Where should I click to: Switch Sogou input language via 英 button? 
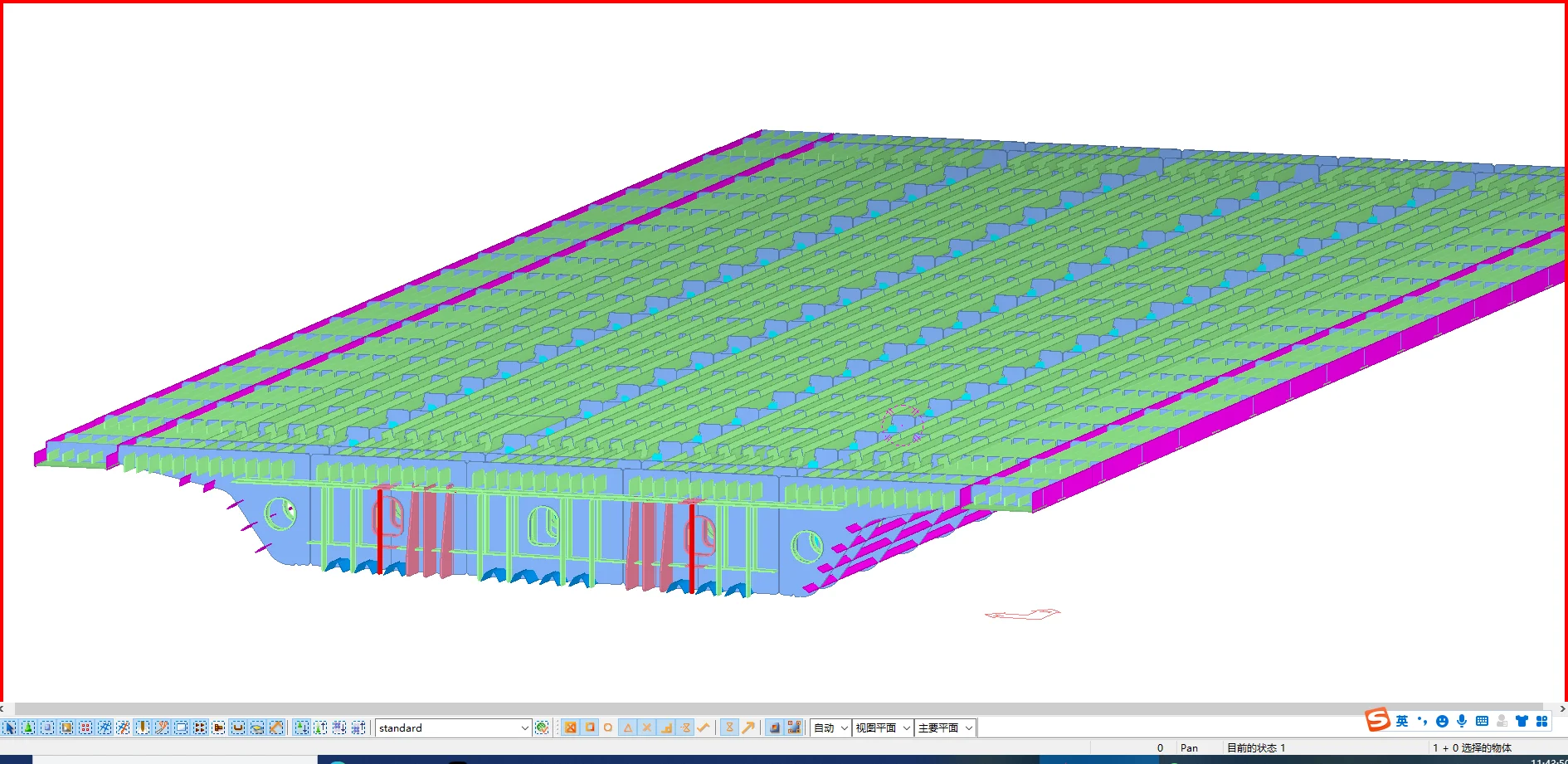1402,721
